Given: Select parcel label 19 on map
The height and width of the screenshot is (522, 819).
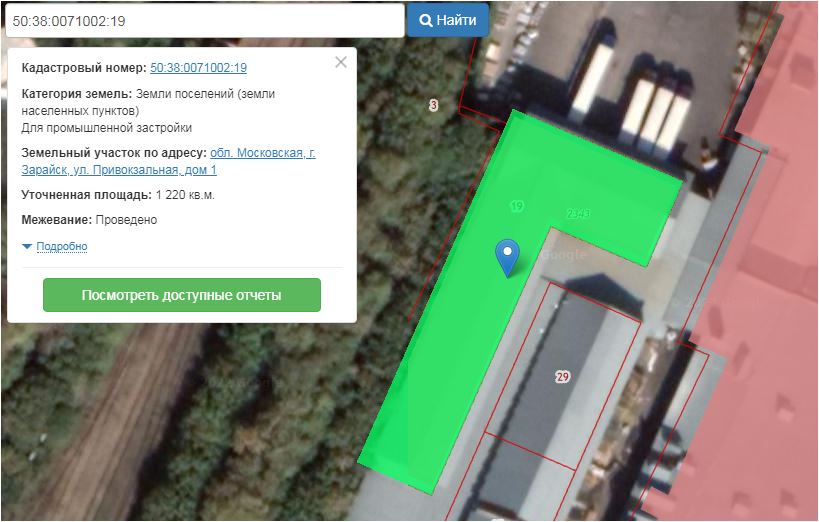Looking at the screenshot, I should pyautogui.click(x=516, y=207).
